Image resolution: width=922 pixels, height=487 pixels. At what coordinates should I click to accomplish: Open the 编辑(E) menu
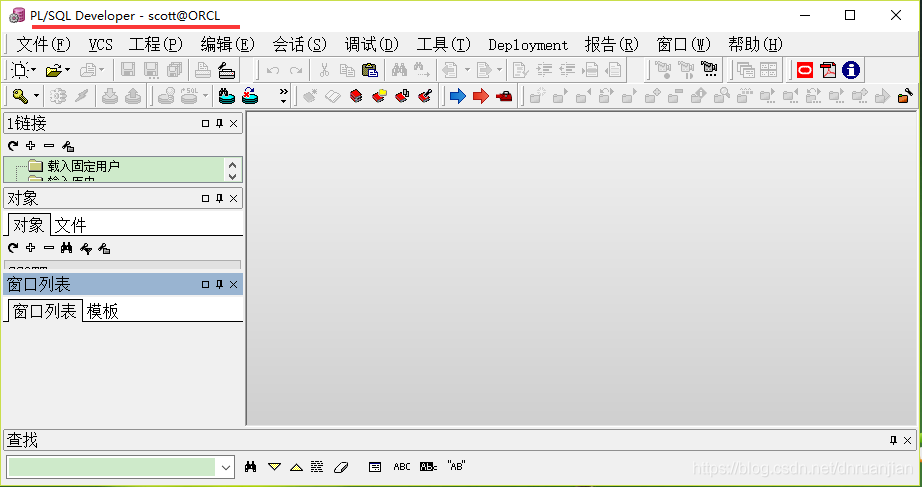point(228,45)
